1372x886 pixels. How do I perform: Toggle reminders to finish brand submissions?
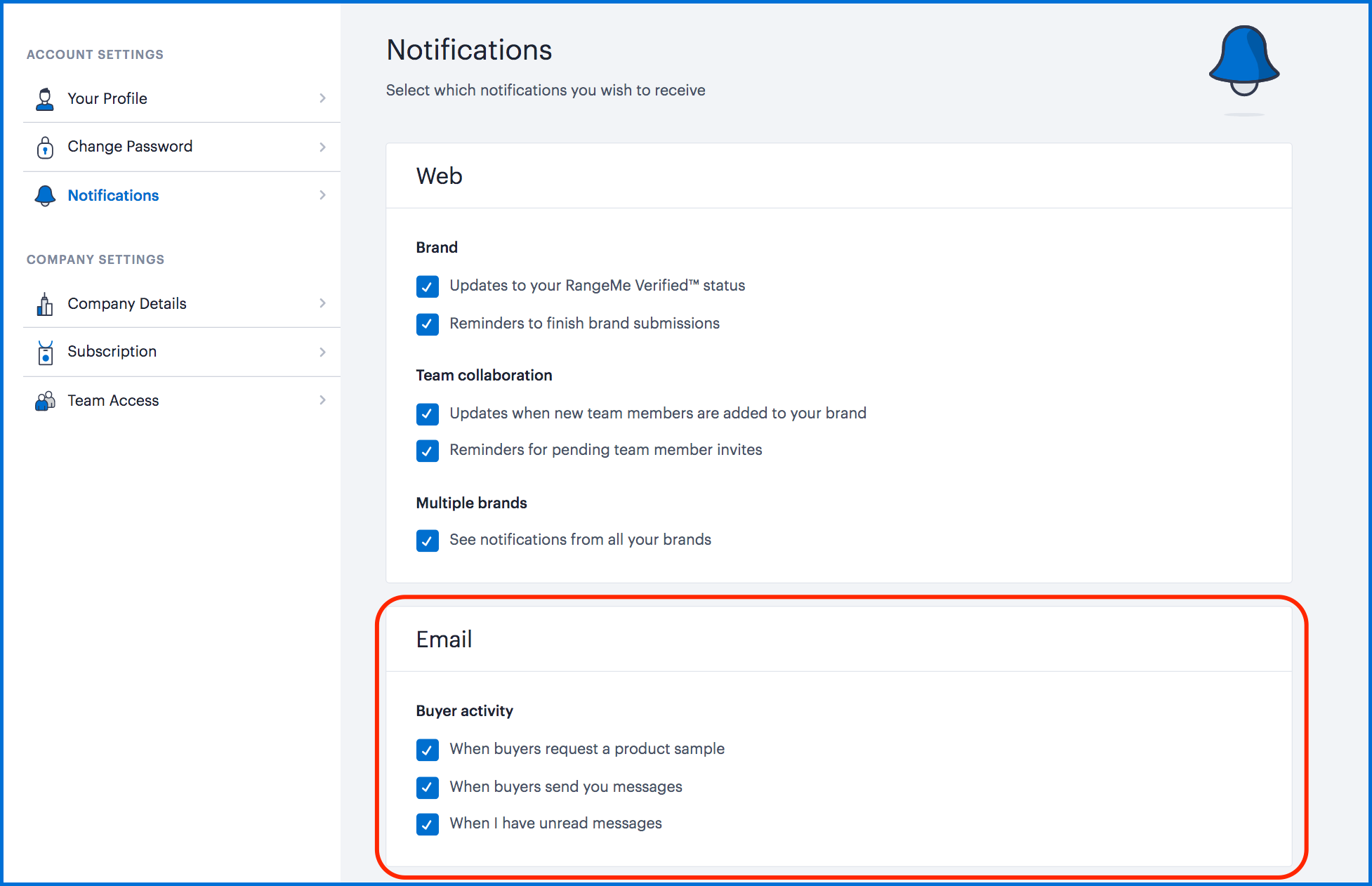pos(427,324)
